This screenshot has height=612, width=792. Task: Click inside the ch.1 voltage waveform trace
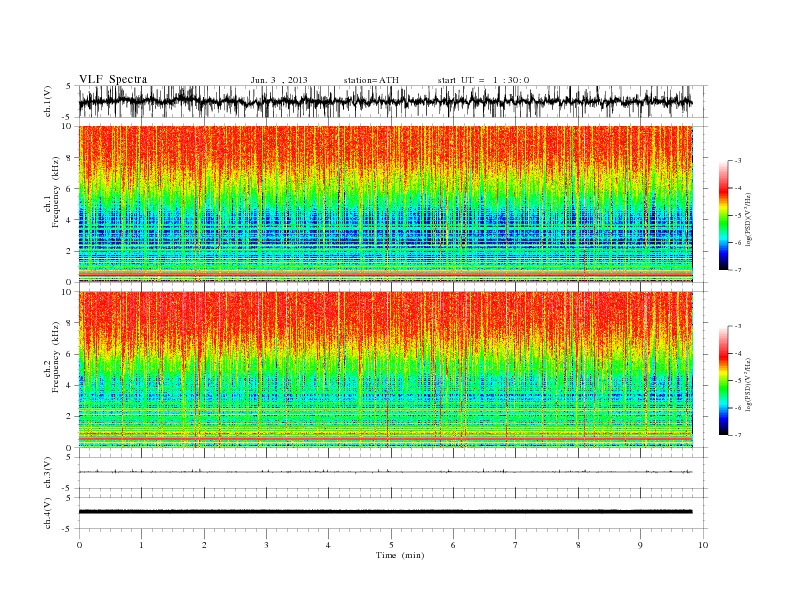(x=385, y=102)
